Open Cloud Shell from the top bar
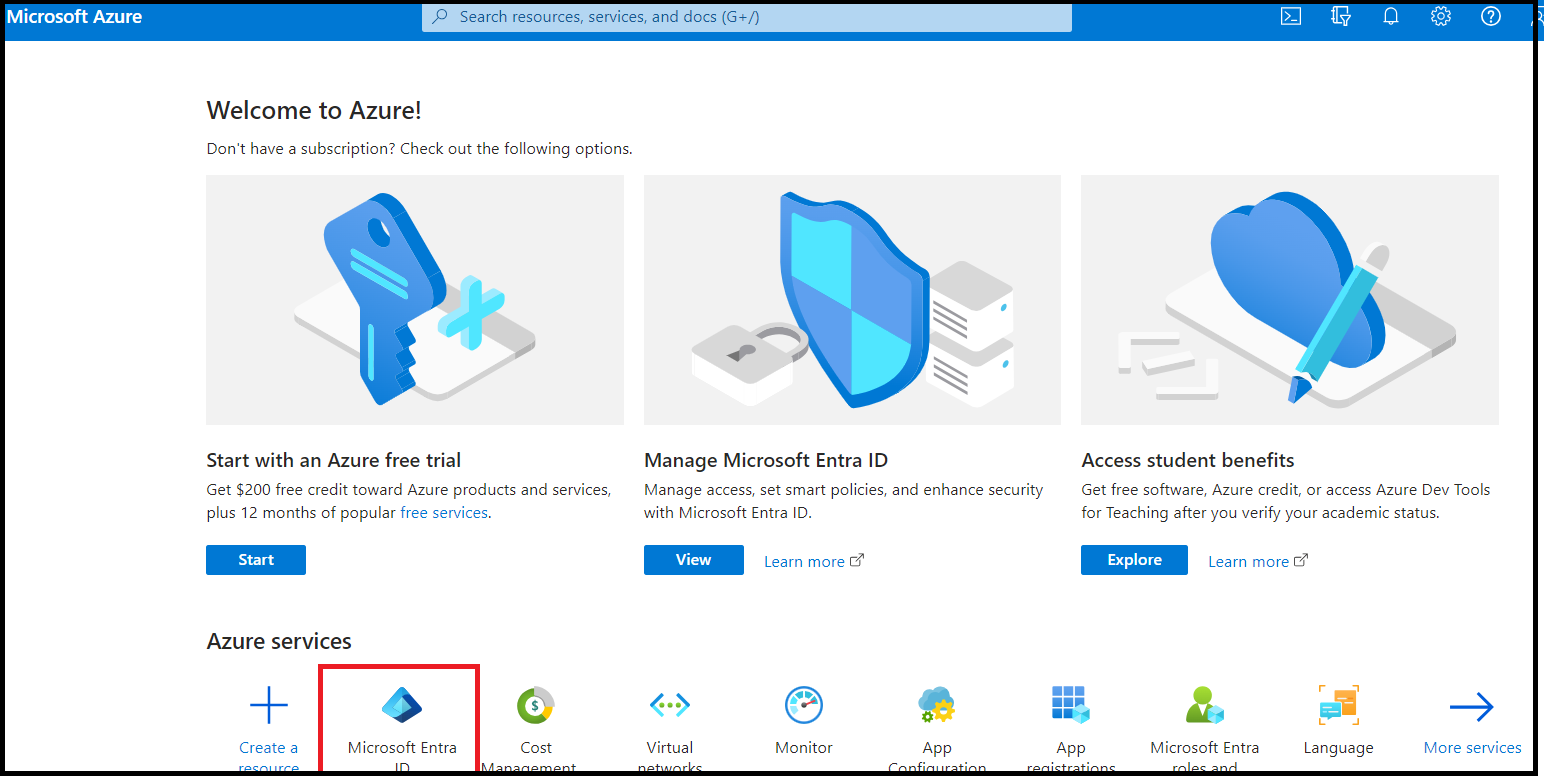This screenshot has height=778, width=1544. click(1291, 16)
